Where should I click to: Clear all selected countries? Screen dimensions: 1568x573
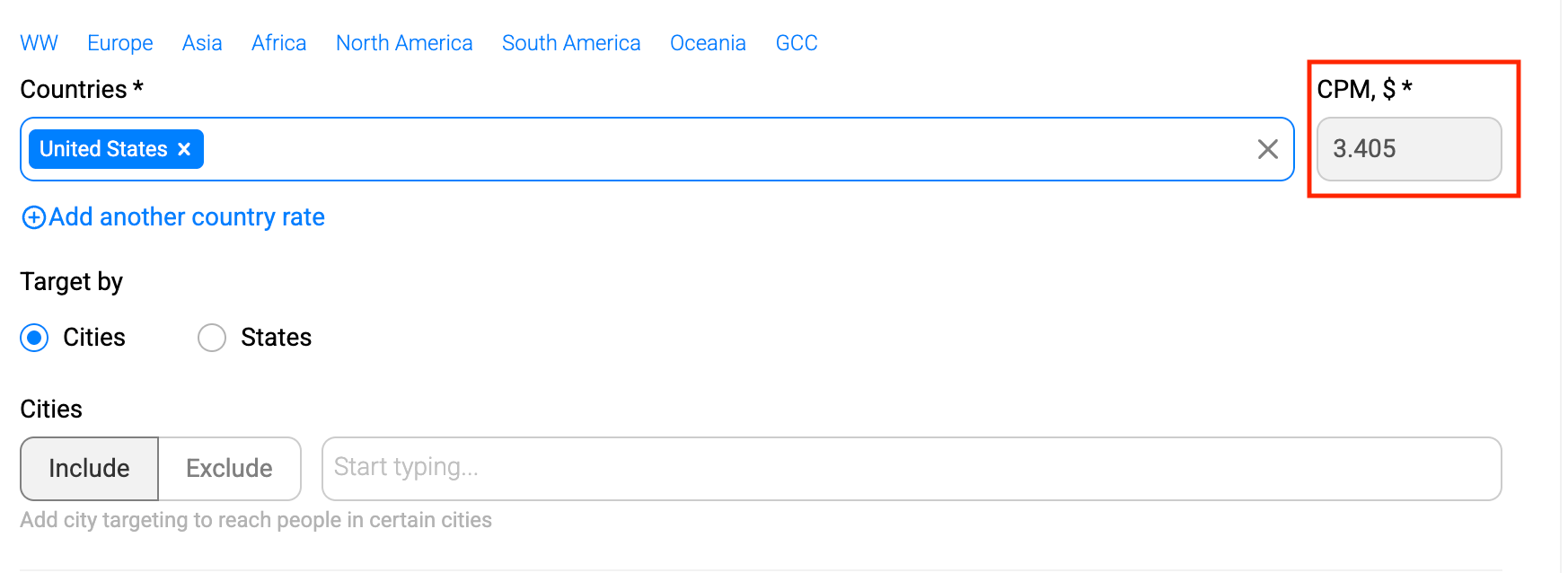coord(1267,149)
